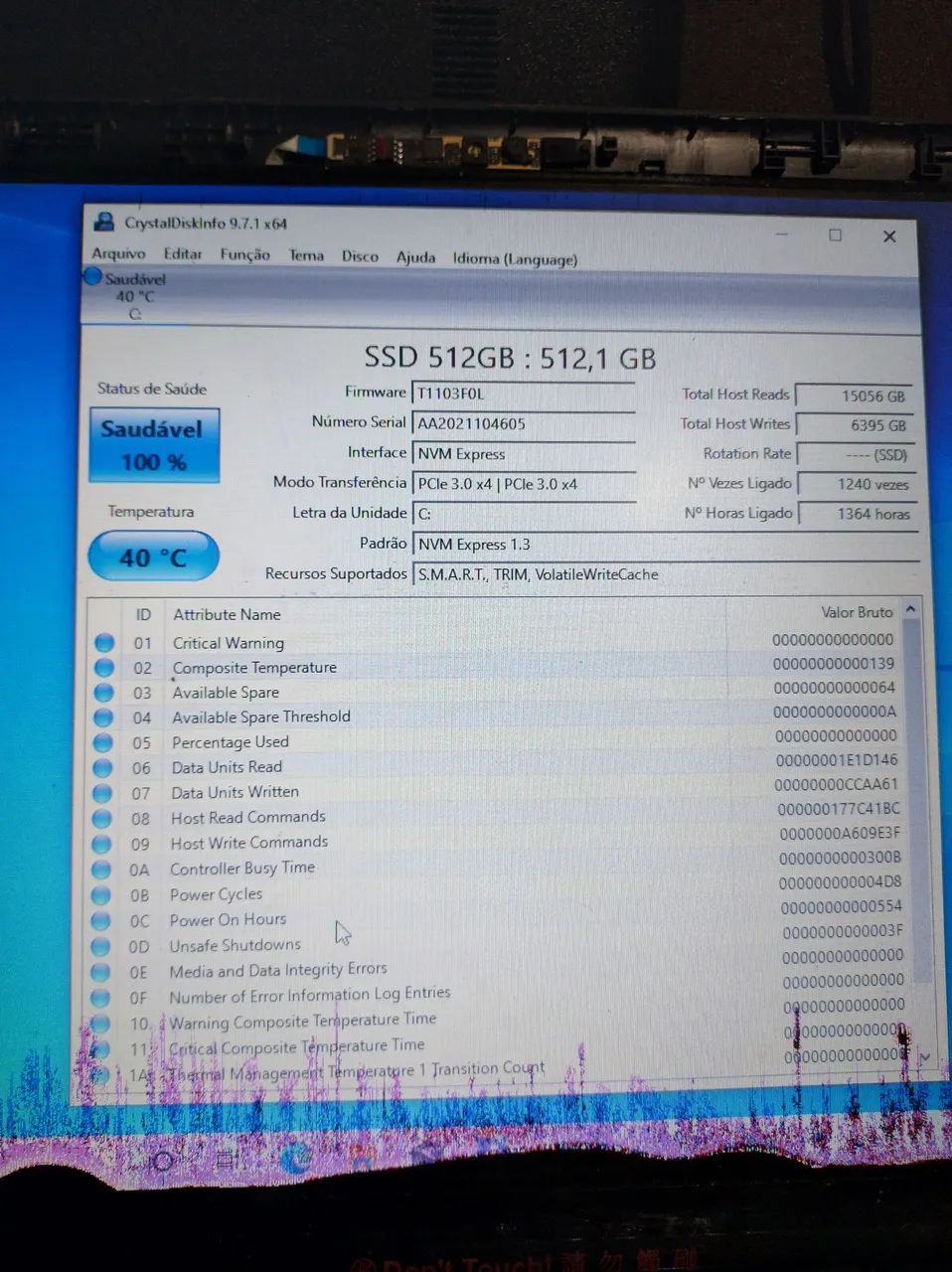Select the Power Cycles row

click(x=497, y=890)
